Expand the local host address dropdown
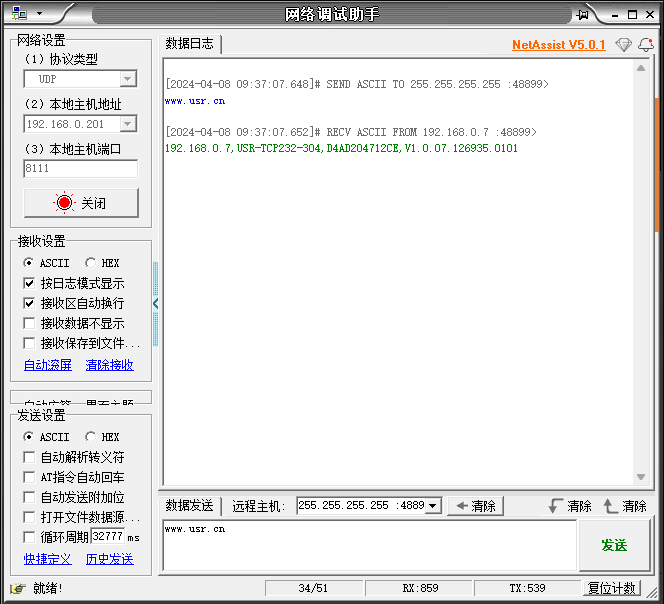The height and width of the screenshot is (604, 664). [127, 124]
